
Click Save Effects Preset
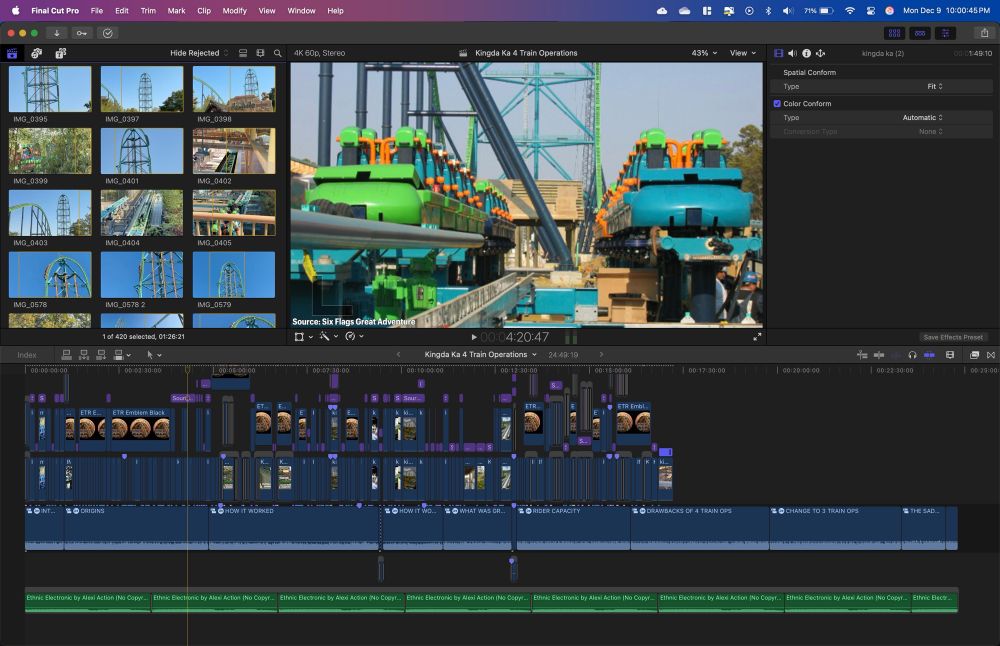coord(953,337)
